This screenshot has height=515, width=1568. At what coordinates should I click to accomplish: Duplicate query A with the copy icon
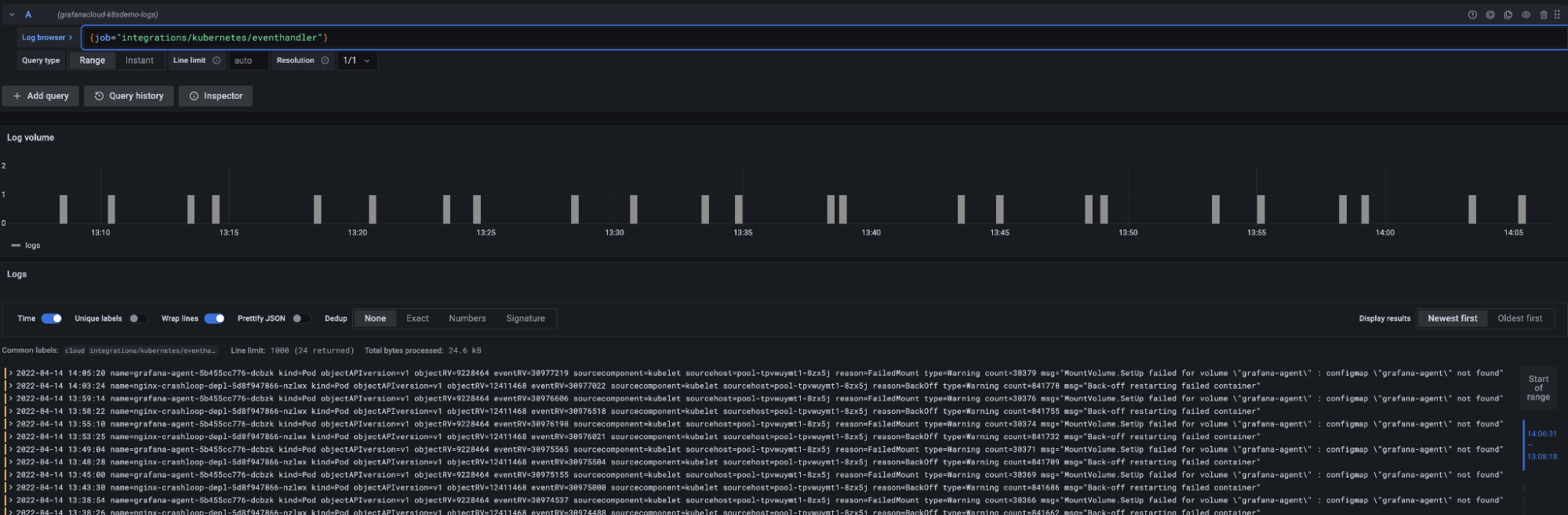[x=1508, y=15]
